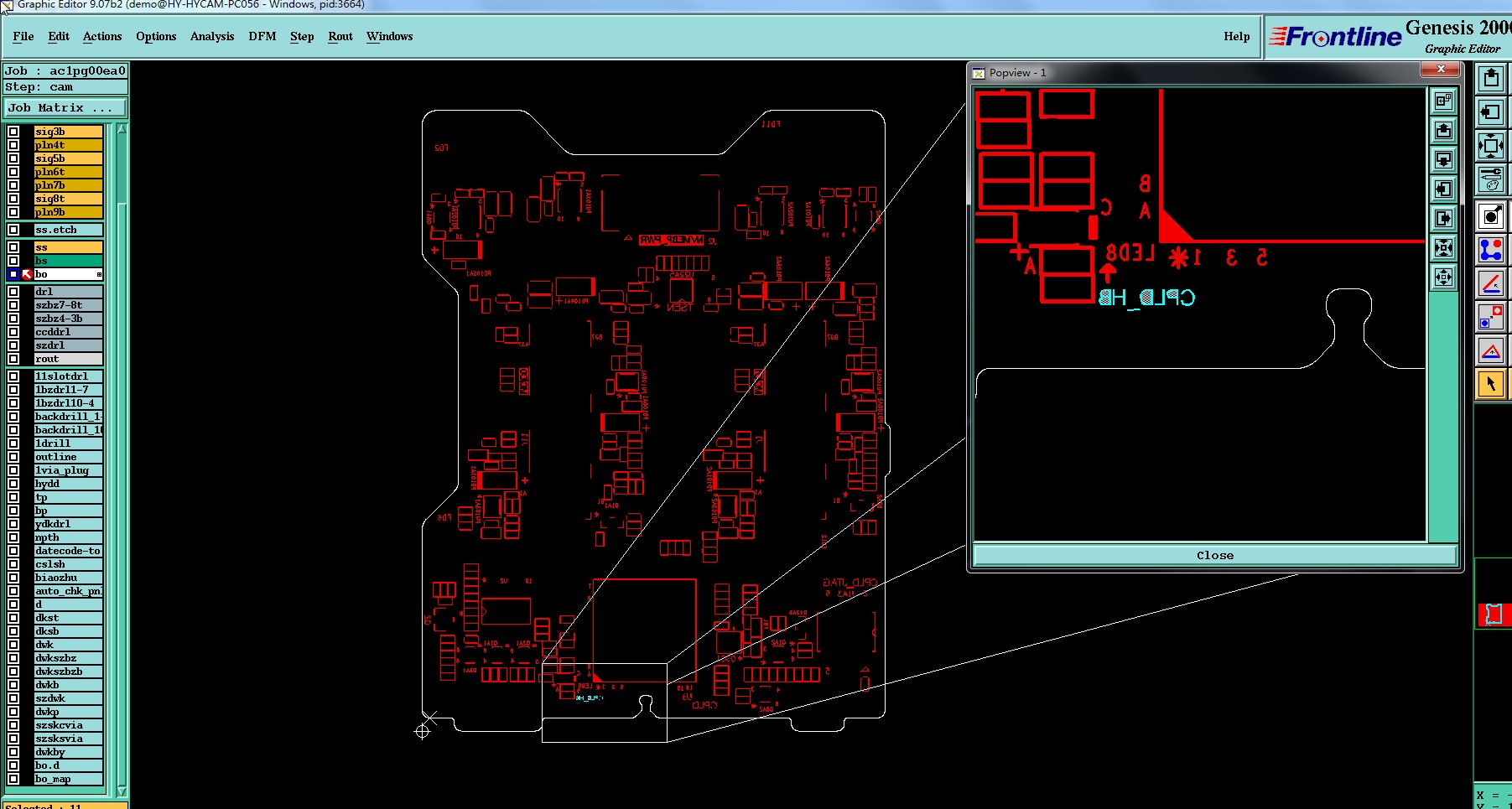Open the DFM menu

[x=262, y=36]
